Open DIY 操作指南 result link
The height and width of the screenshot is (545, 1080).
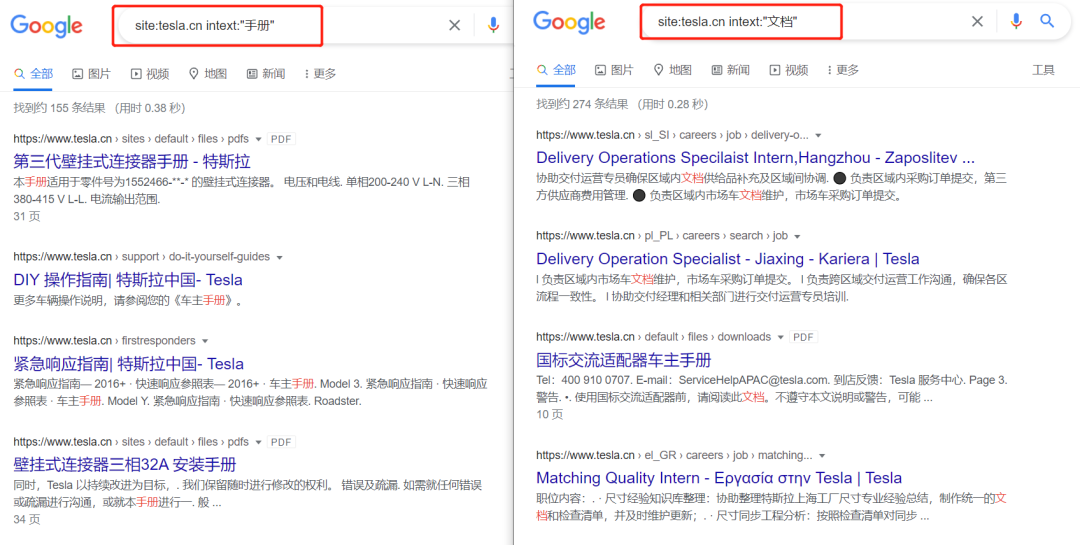coord(128,280)
